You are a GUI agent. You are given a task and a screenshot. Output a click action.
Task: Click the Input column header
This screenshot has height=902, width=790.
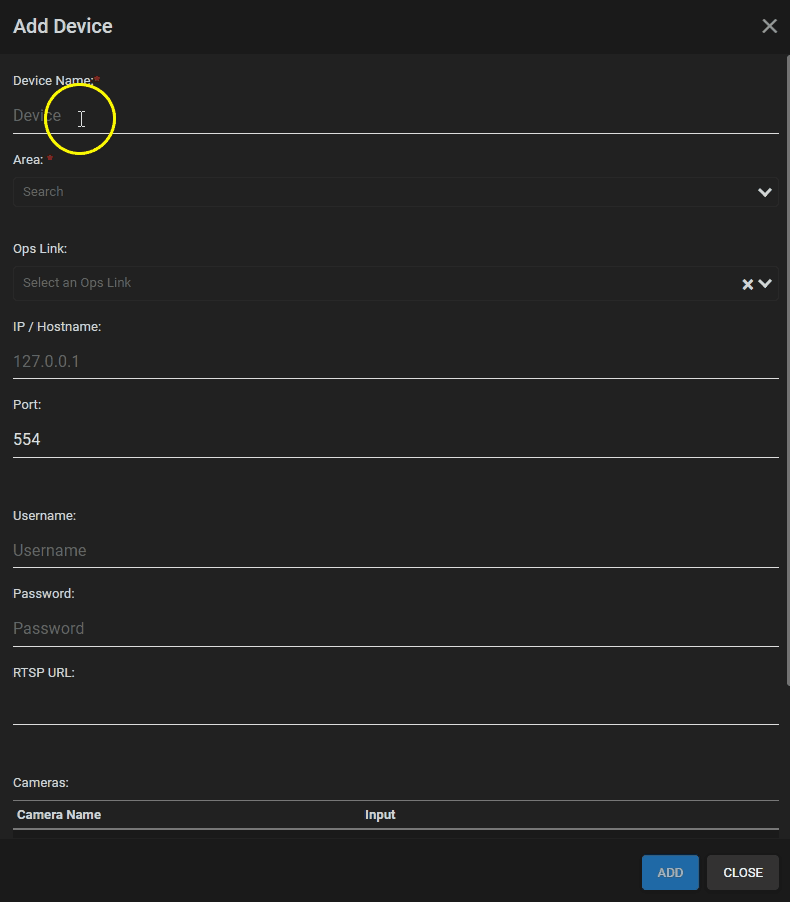[x=380, y=815]
